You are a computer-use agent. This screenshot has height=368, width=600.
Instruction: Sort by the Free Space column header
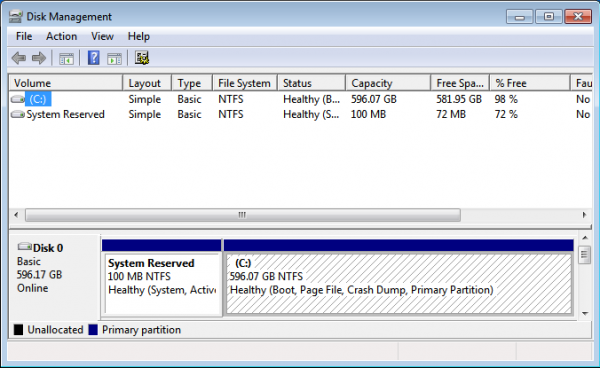coord(460,83)
